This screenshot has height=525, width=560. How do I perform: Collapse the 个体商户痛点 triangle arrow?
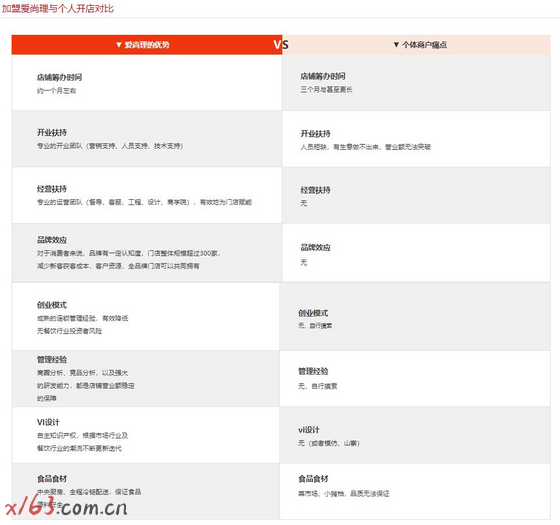396,45
